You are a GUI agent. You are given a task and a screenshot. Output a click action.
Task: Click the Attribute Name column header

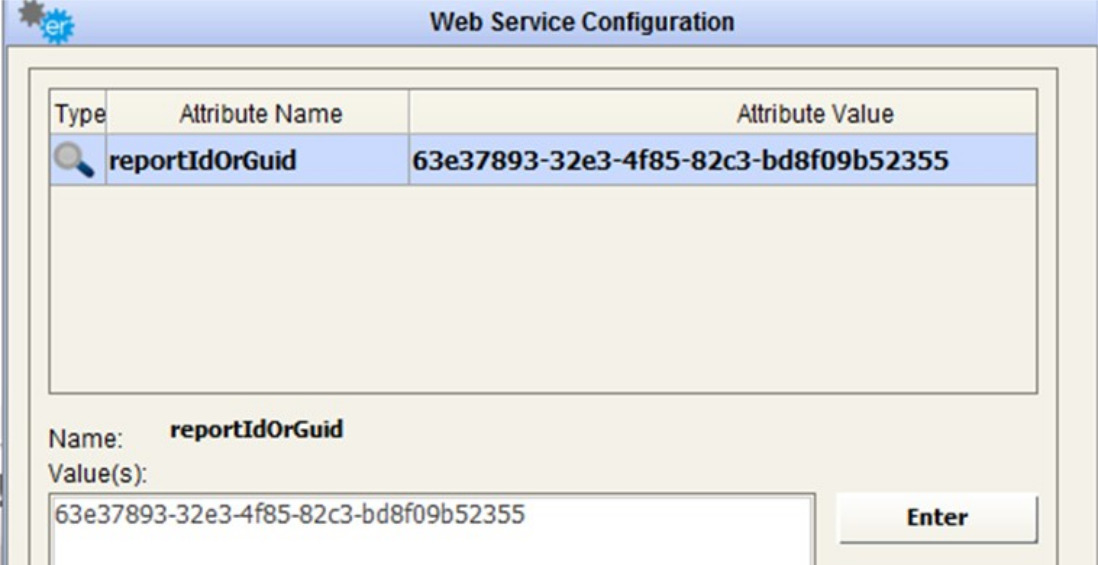260,115
